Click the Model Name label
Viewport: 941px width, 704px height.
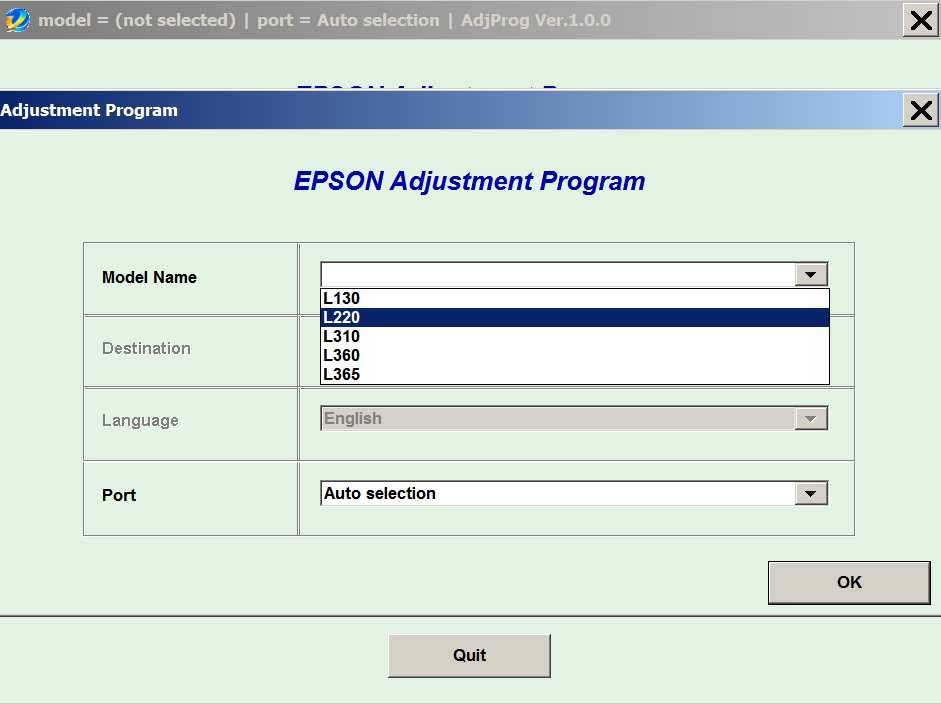pos(149,277)
